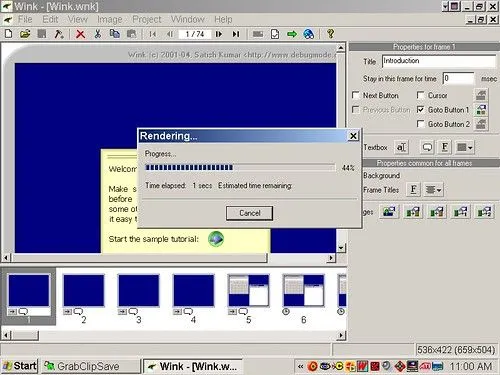
Task: Click the Goto Button 2 settings icon
Action: (x=481, y=124)
